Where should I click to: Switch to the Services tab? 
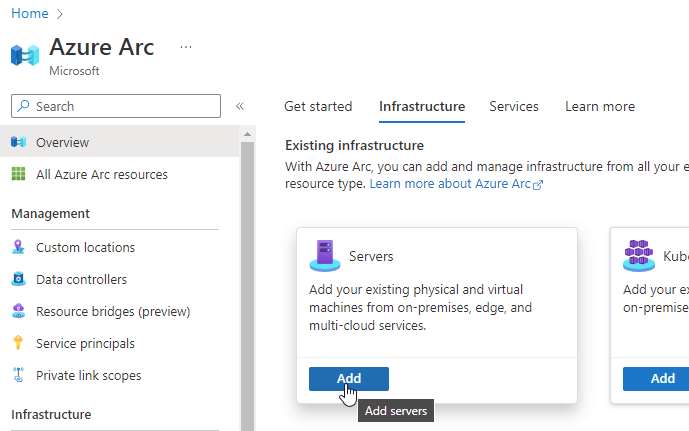click(514, 106)
